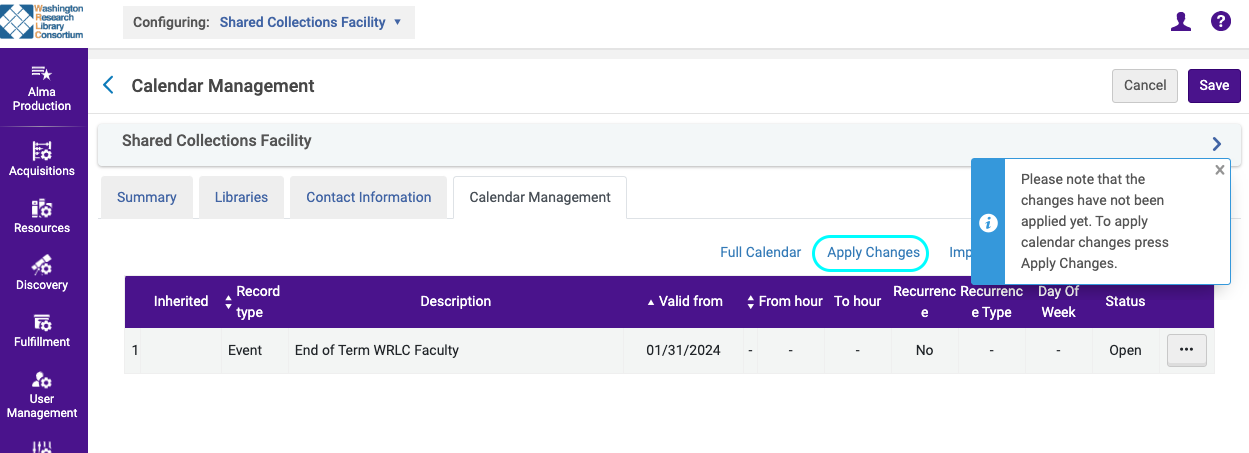Viewport: 1249px width, 453px height.
Task: Open the Configuring Shared Collections Facility dropdown
Action: (310, 22)
